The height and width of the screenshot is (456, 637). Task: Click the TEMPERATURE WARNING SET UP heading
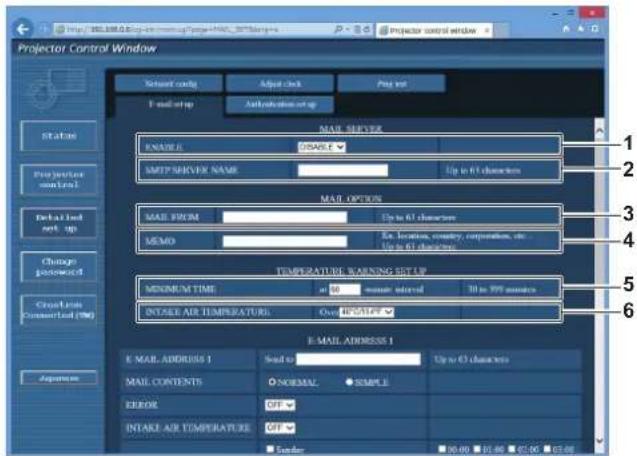click(351, 271)
